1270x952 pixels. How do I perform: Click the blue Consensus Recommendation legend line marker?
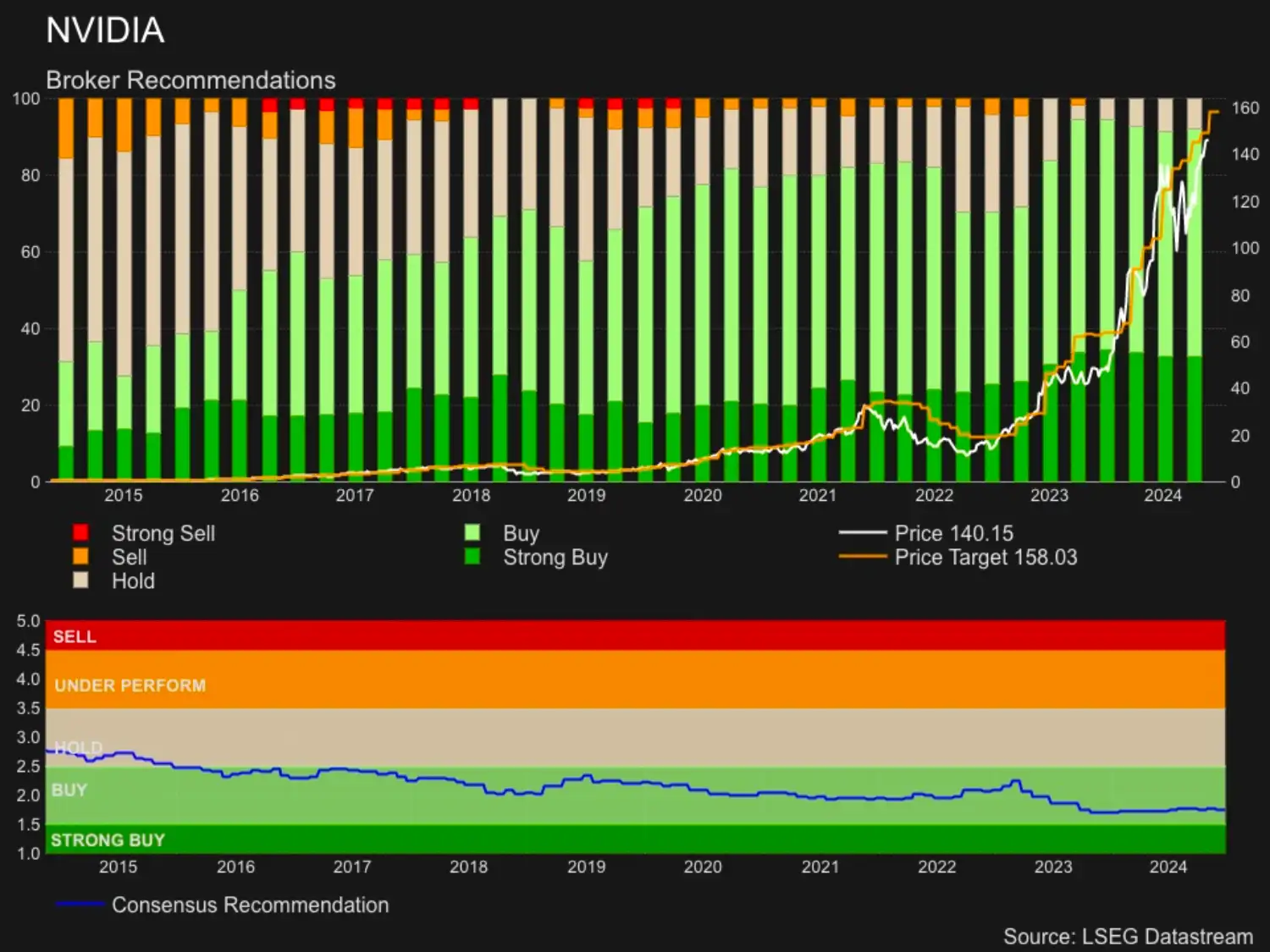(80, 905)
